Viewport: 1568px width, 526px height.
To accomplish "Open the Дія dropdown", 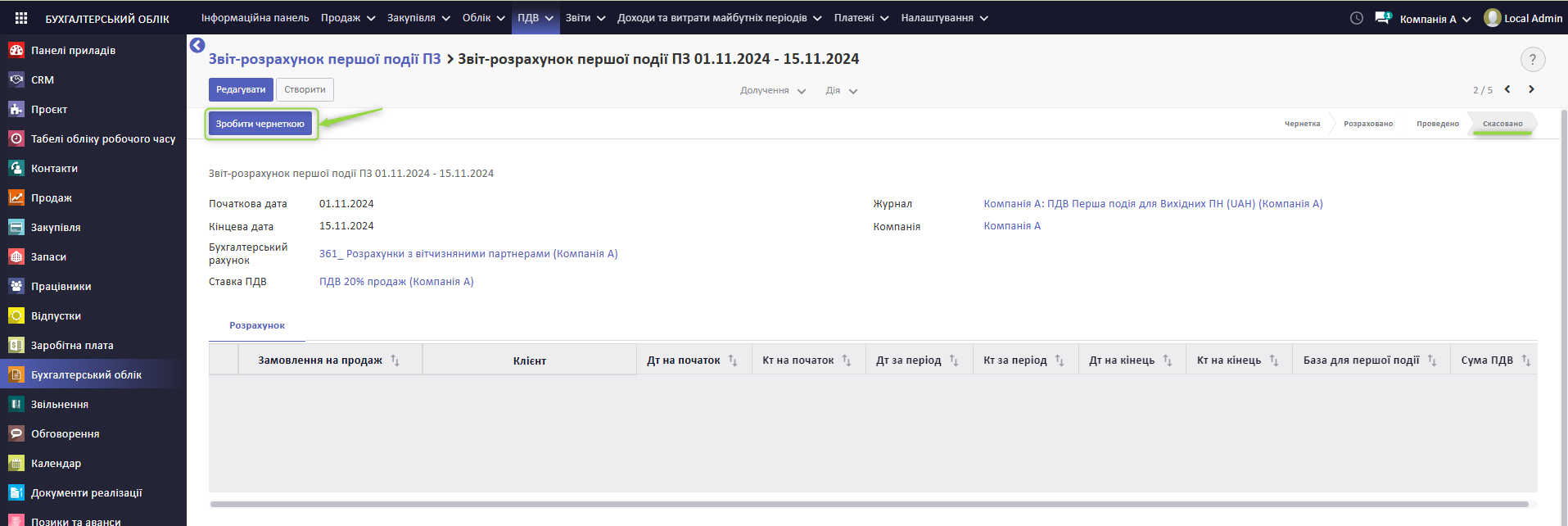I will click(842, 90).
